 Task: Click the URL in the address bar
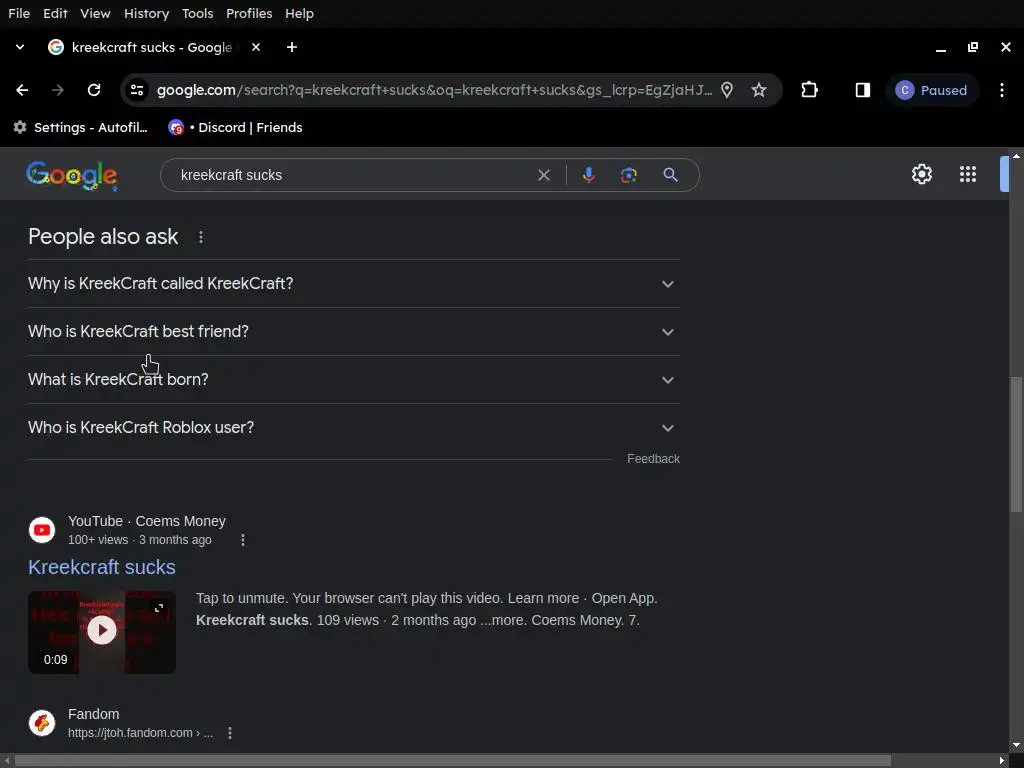click(434, 90)
